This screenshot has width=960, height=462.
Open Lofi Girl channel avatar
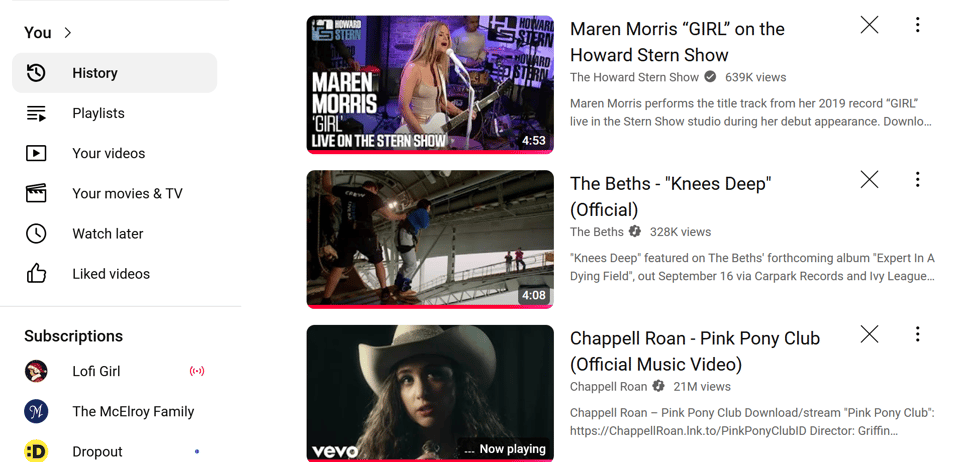[x=36, y=371]
